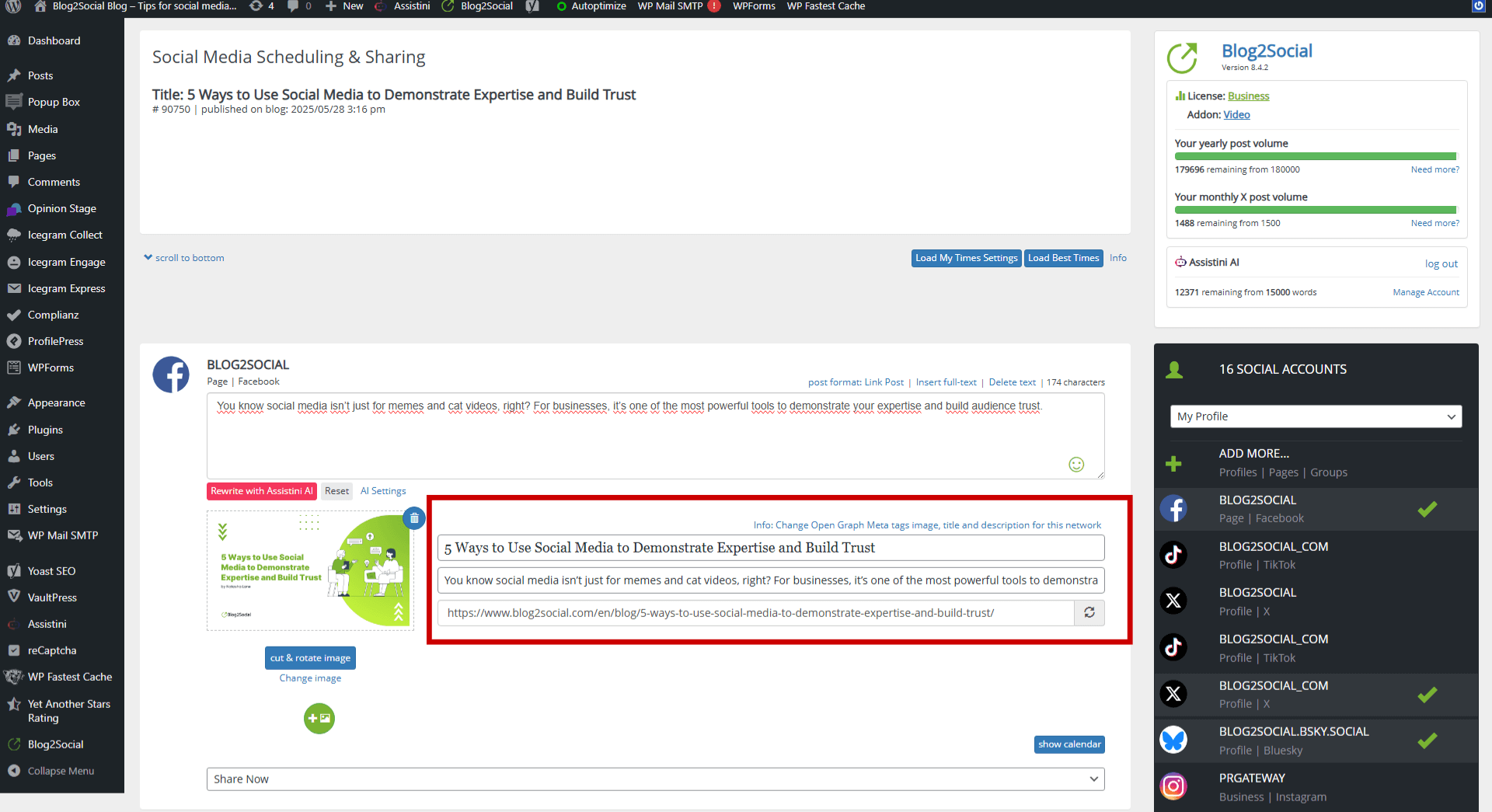This screenshot has width=1492, height=812.
Task: Click the yearly post volume progress bar
Action: tap(1316, 156)
